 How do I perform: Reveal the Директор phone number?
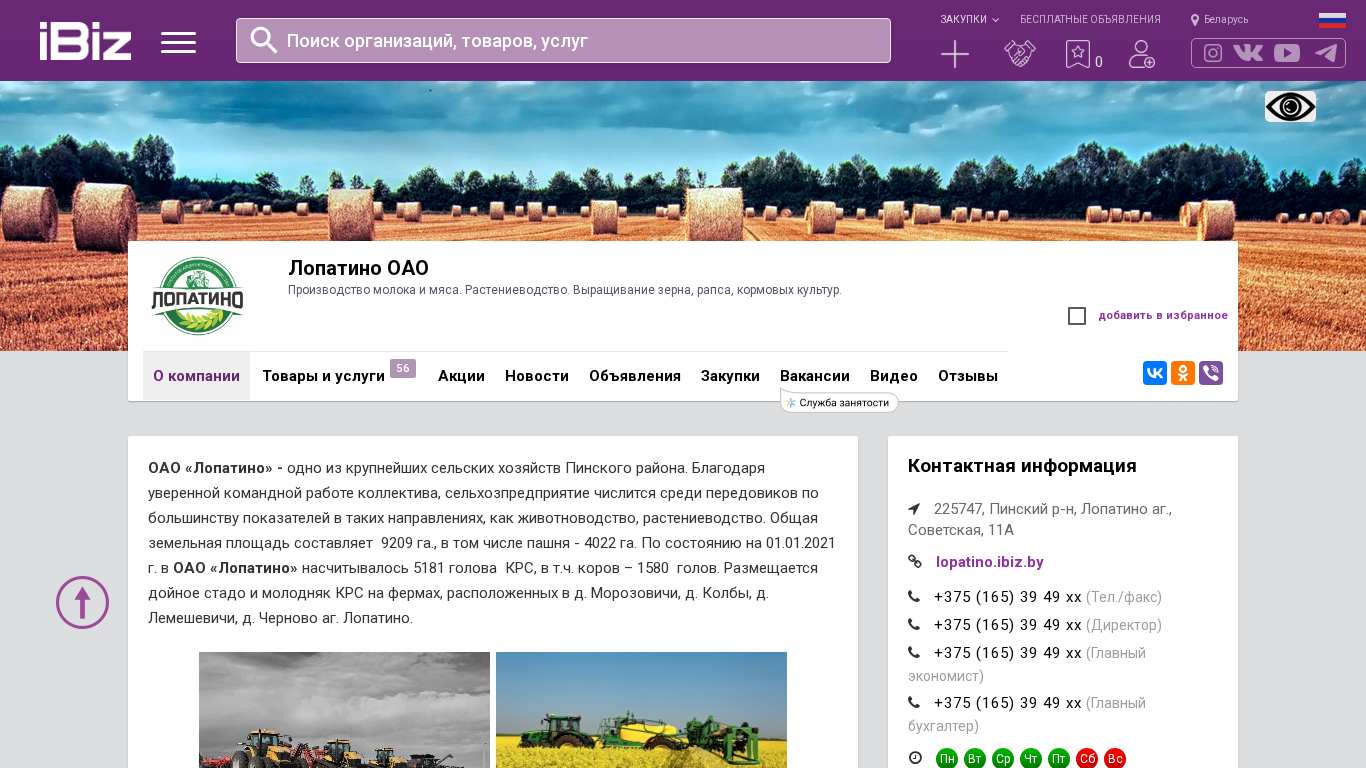[x=1008, y=625]
